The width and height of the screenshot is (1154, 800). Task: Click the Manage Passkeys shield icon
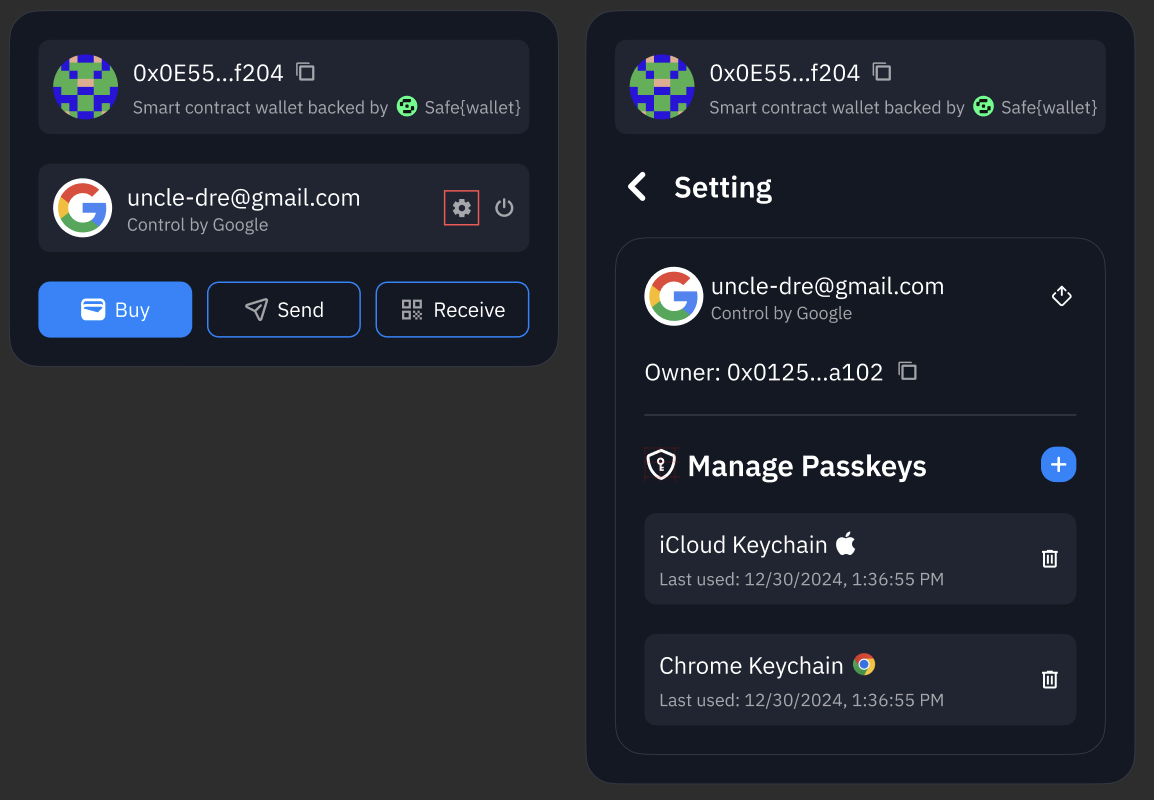pyautogui.click(x=661, y=464)
